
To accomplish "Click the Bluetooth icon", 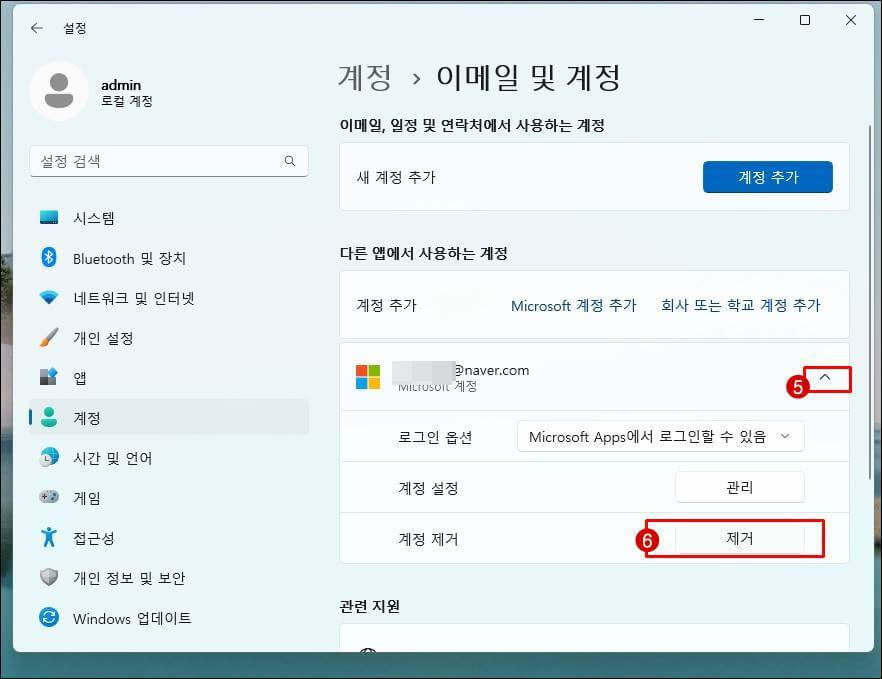I will click(49, 257).
